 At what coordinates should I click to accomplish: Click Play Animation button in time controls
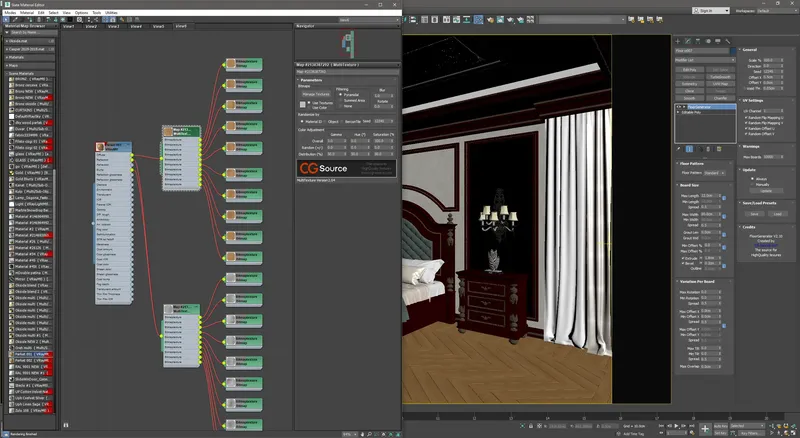[x=677, y=426]
